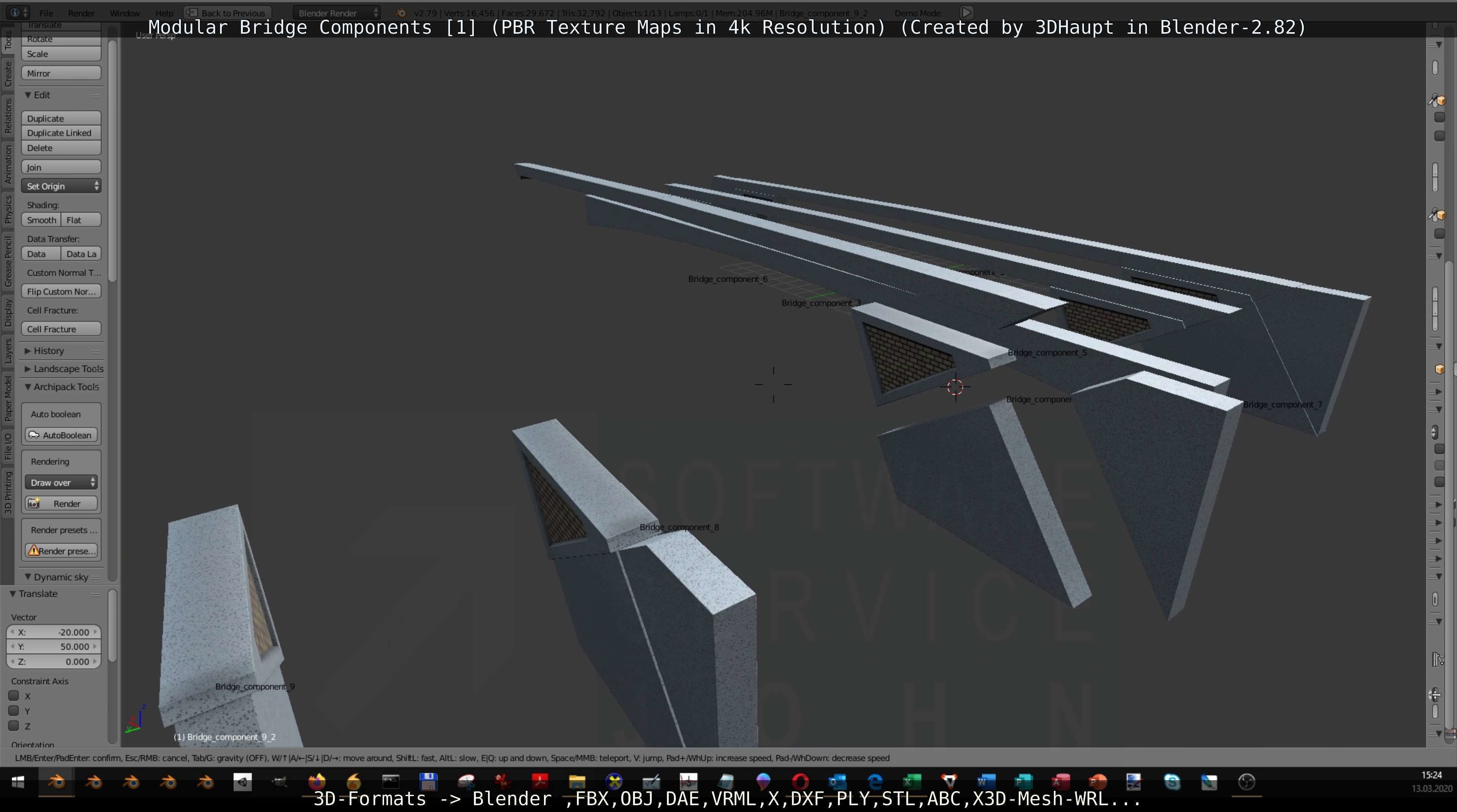
Task: Click the Mirror button
Action: tap(61, 73)
